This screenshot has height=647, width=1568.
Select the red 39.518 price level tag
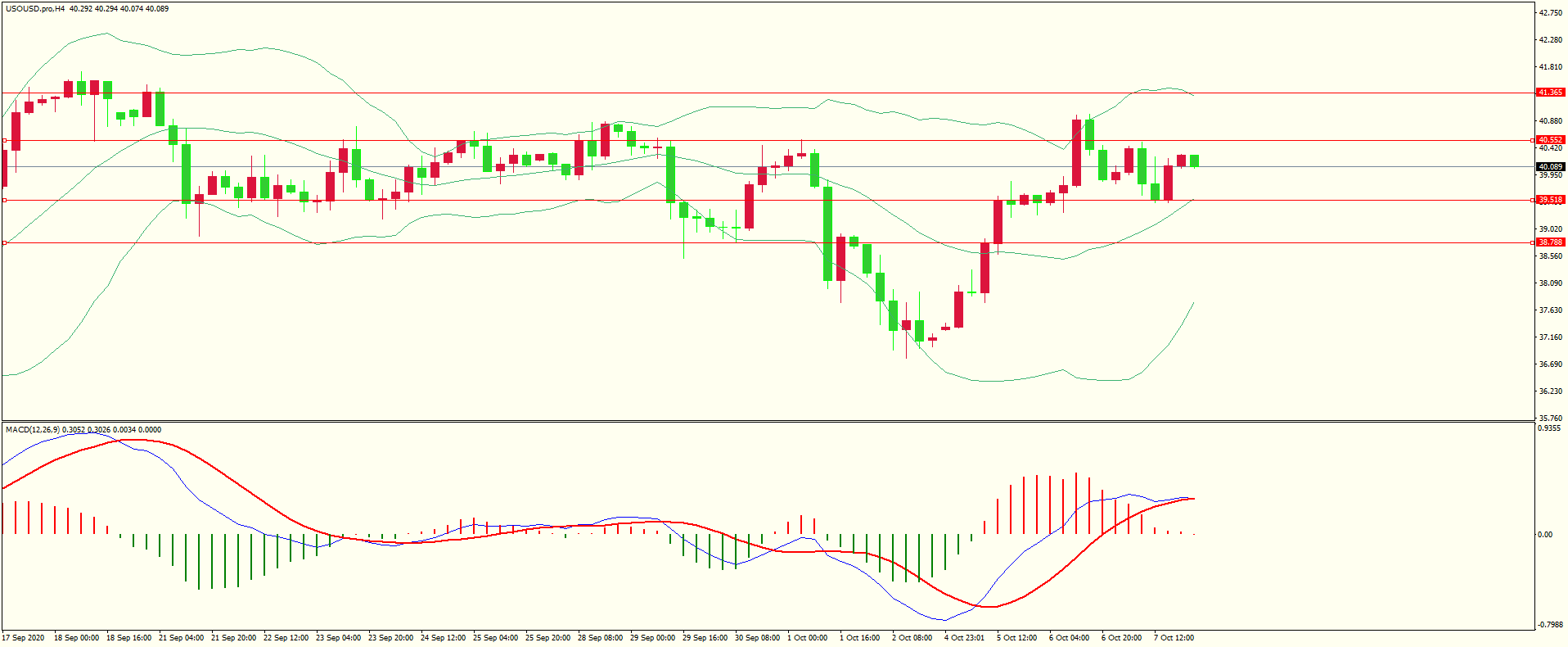pyautogui.click(x=1551, y=200)
